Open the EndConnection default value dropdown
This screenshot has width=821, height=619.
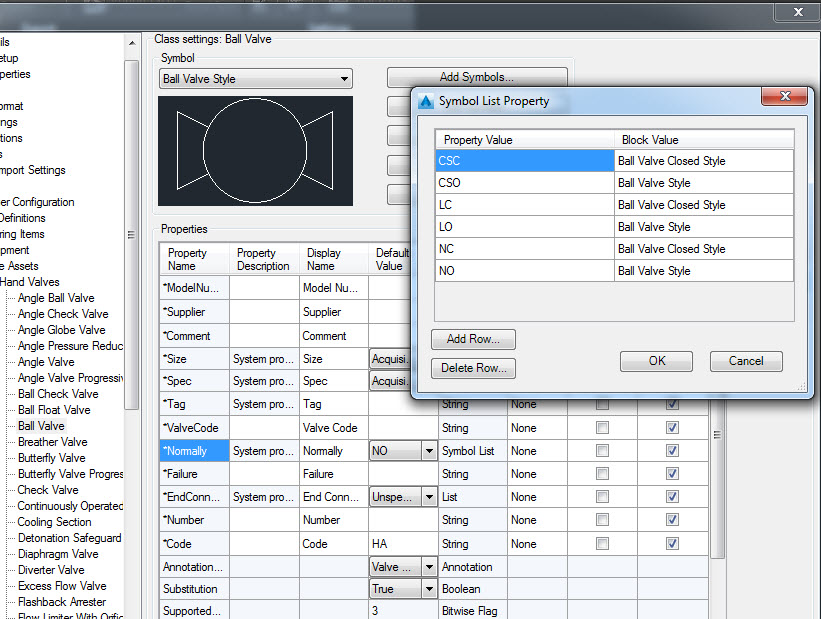click(x=429, y=498)
